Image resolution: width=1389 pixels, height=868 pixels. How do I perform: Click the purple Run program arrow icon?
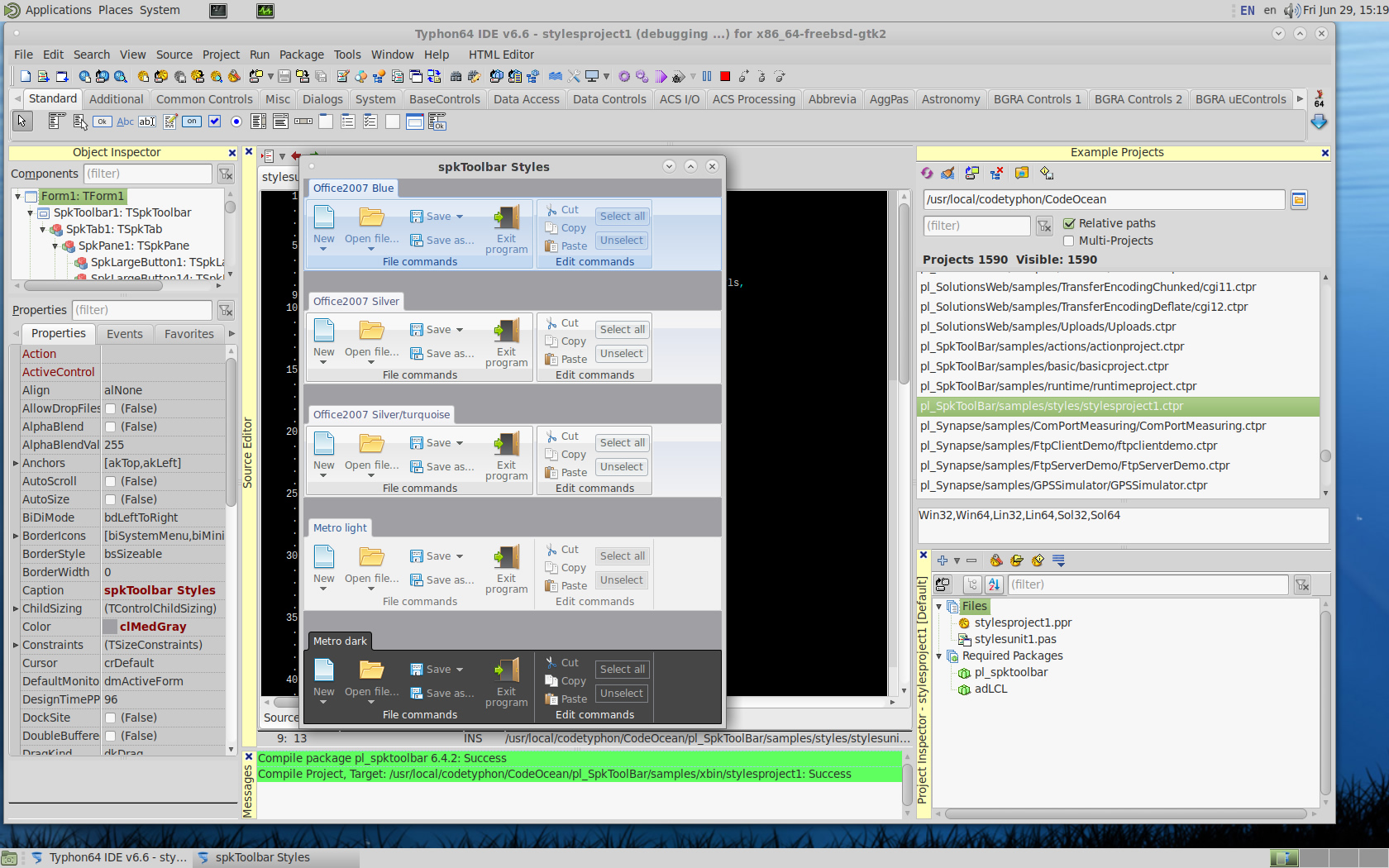tap(661, 76)
